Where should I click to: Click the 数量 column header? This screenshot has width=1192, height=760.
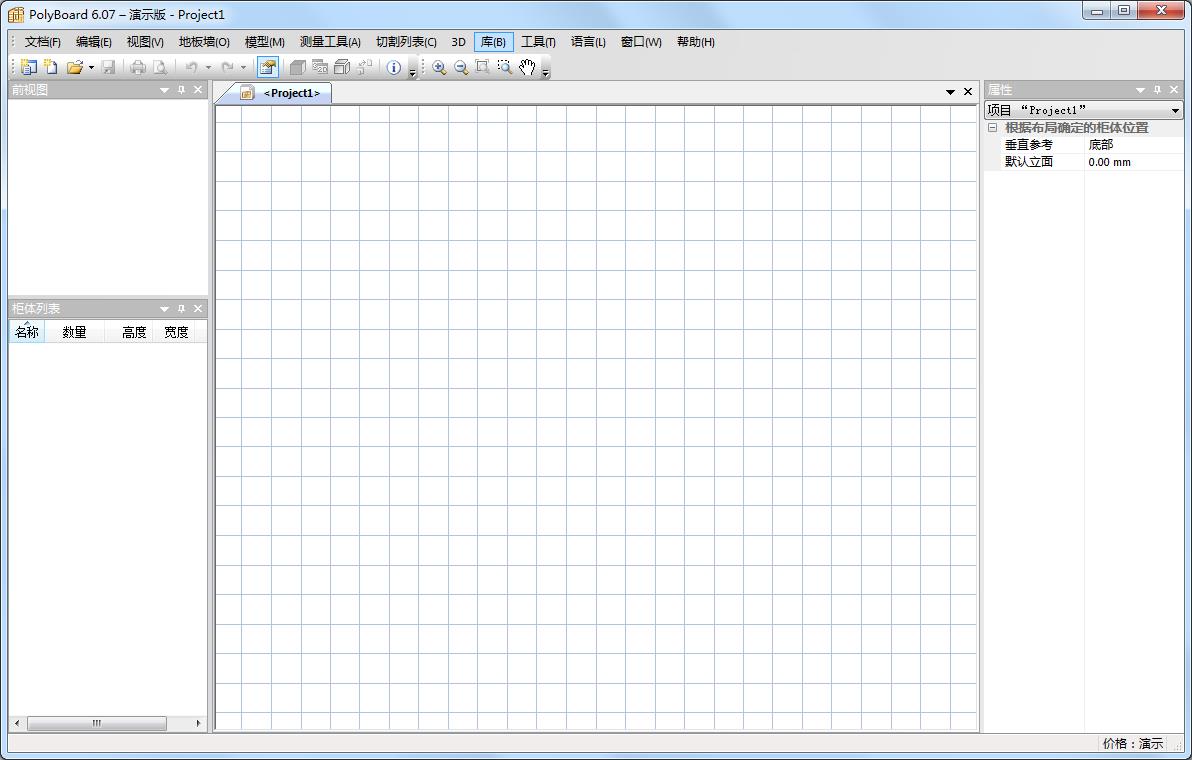point(74,332)
